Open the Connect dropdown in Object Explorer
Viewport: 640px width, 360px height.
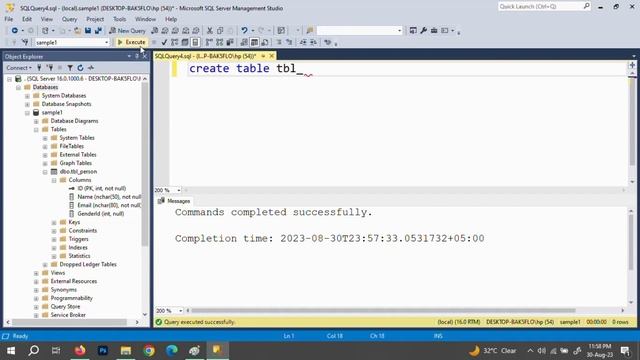[19, 68]
